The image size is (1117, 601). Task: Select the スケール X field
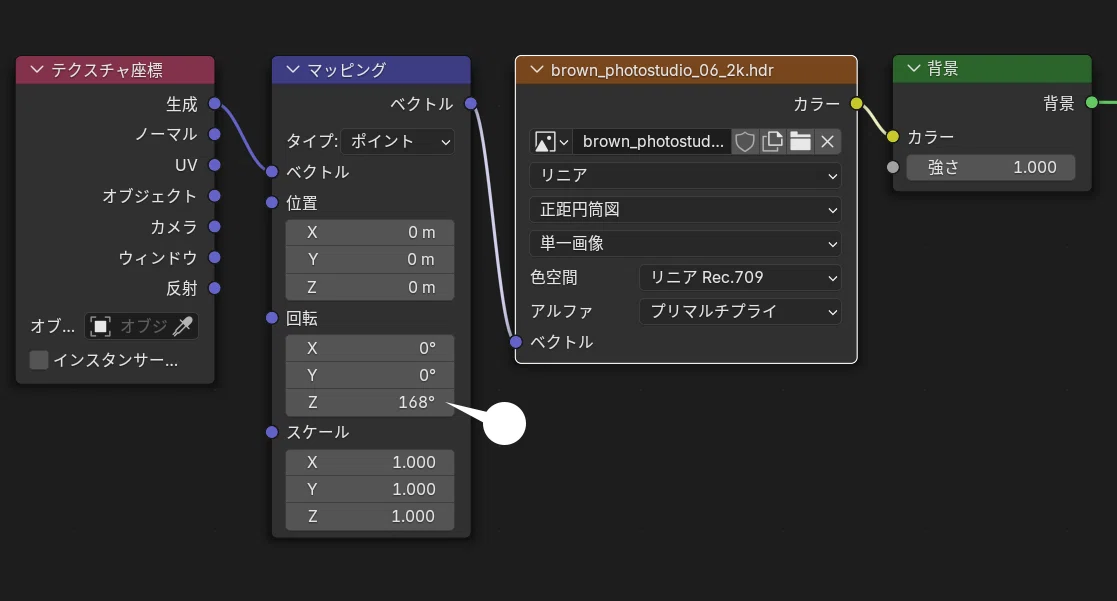pos(370,462)
